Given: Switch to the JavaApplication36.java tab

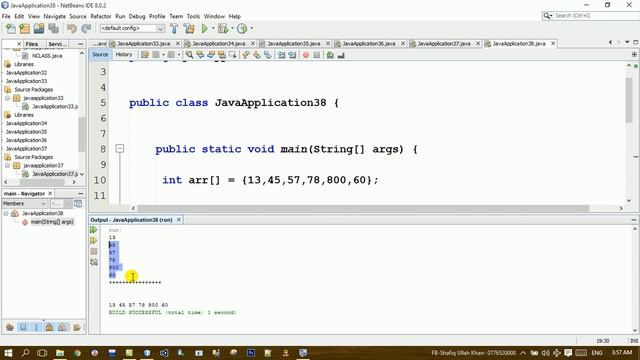Looking at the screenshot, I should pyautogui.click(x=369, y=43).
